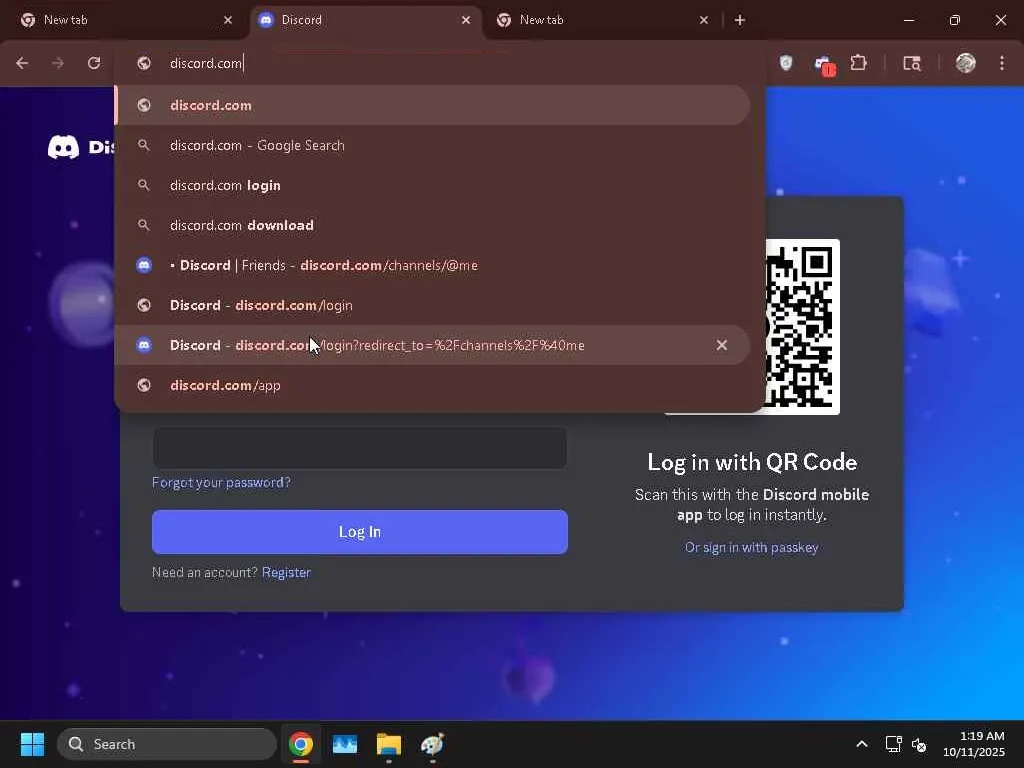Select the discord.com/app suggestion
Screen dimensions: 1024x768
coord(432,385)
